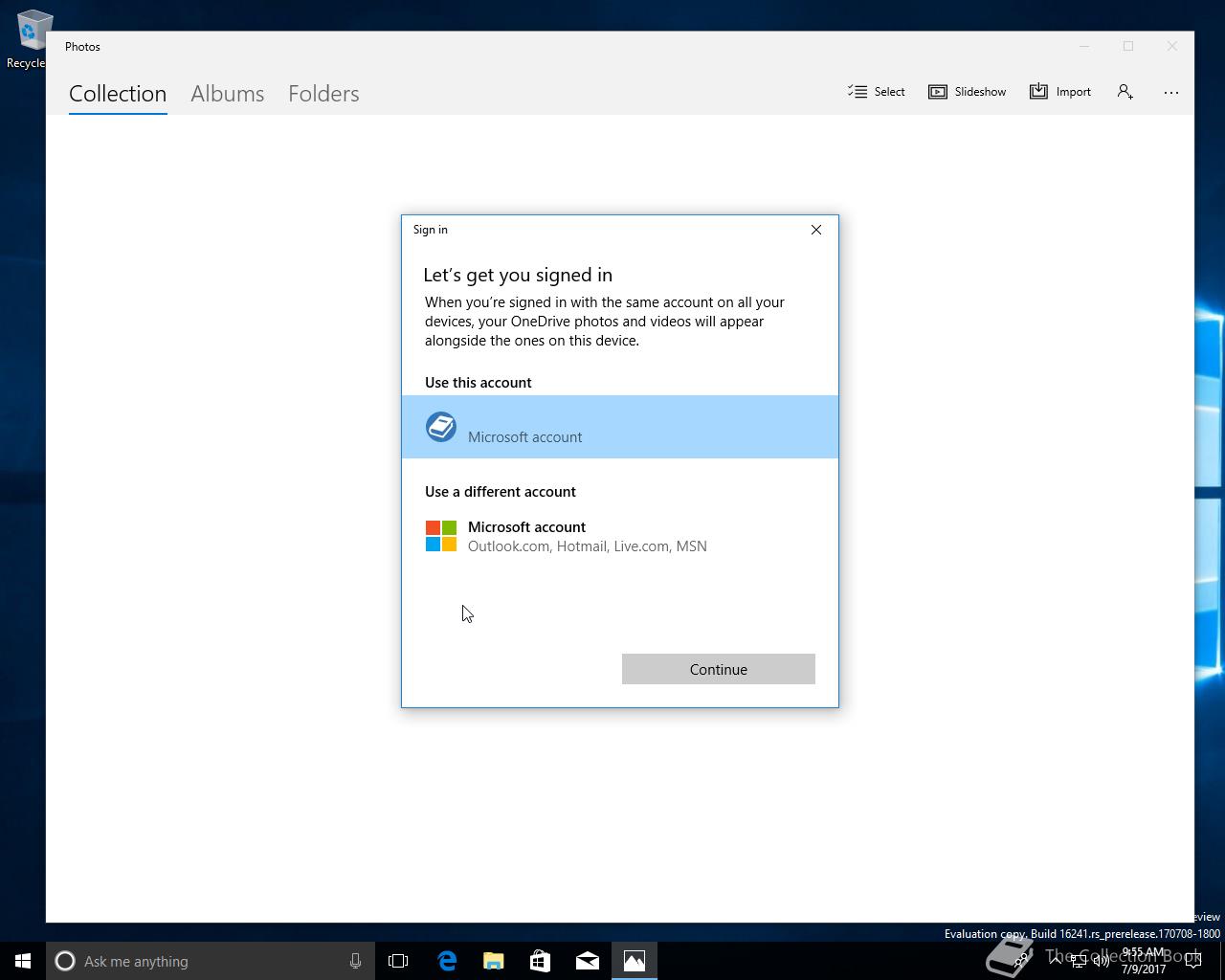This screenshot has height=980, width=1225.
Task: Maximize the Photos window
Action: (1128, 46)
